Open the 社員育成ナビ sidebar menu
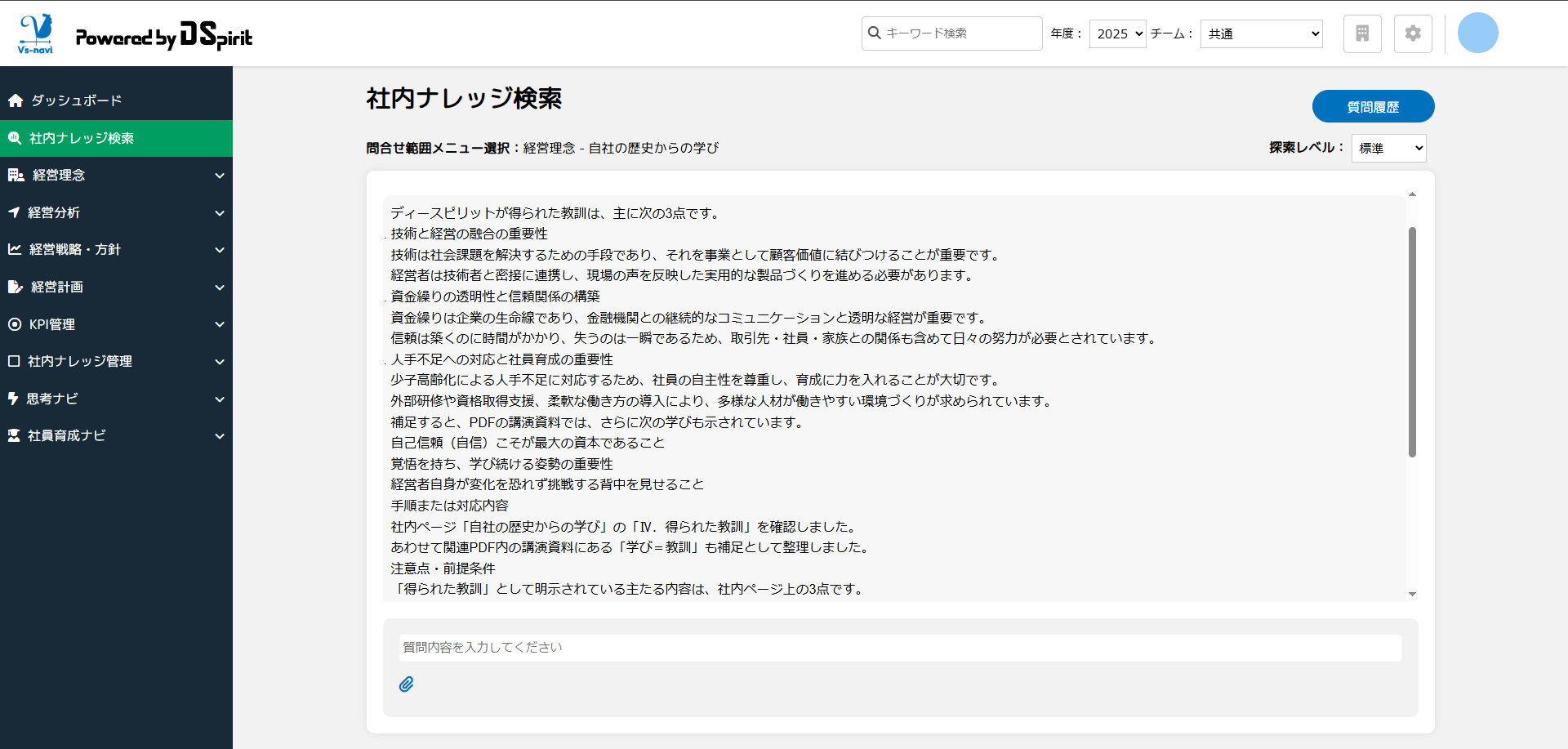This screenshot has height=749, width=1568. pos(116,435)
